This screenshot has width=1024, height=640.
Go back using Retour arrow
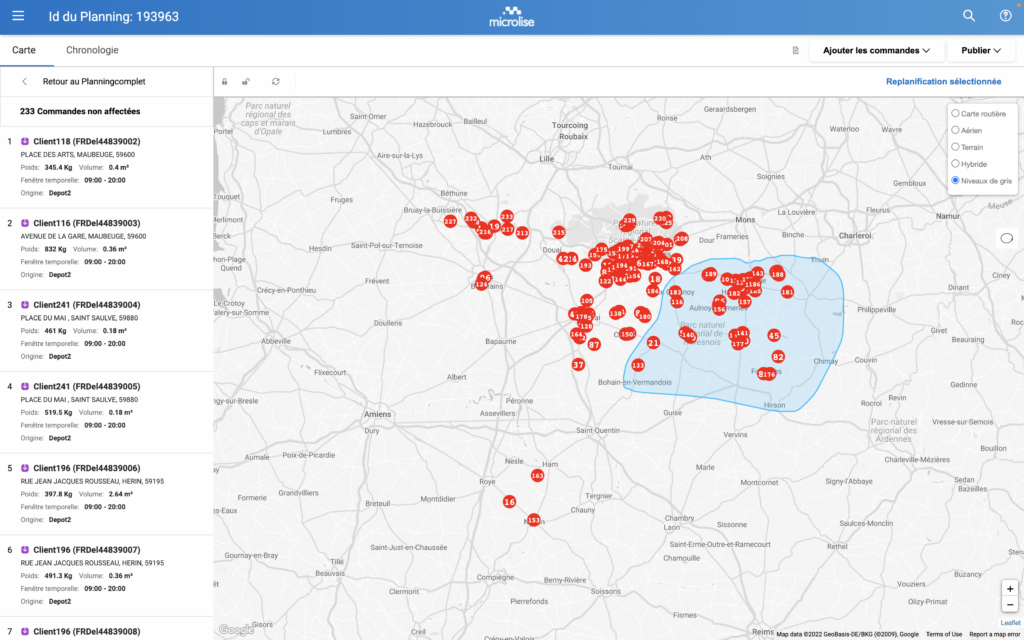coord(24,82)
